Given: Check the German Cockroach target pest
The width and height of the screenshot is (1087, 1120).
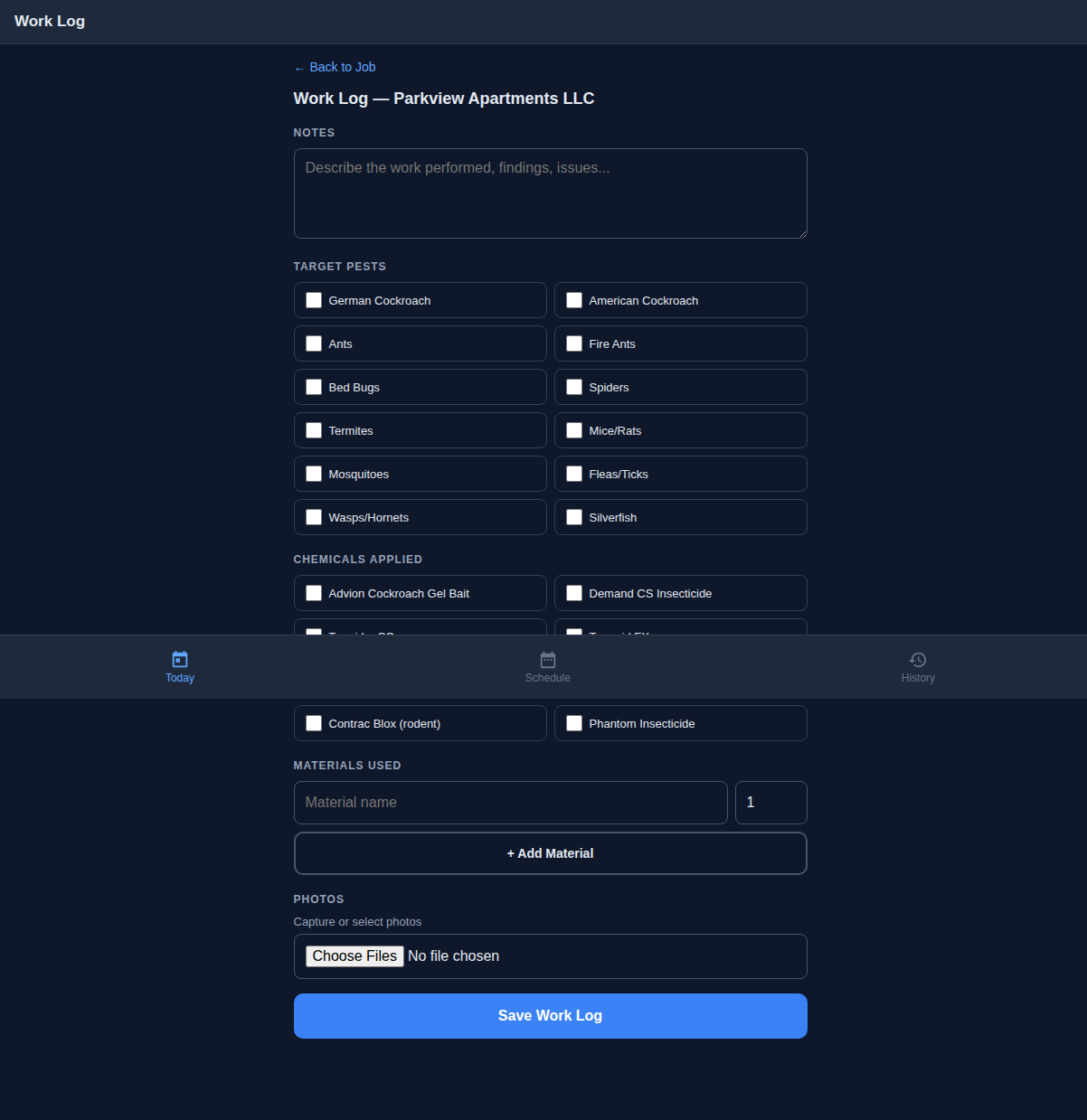Looking at the screenshot, I should point(314,299).
